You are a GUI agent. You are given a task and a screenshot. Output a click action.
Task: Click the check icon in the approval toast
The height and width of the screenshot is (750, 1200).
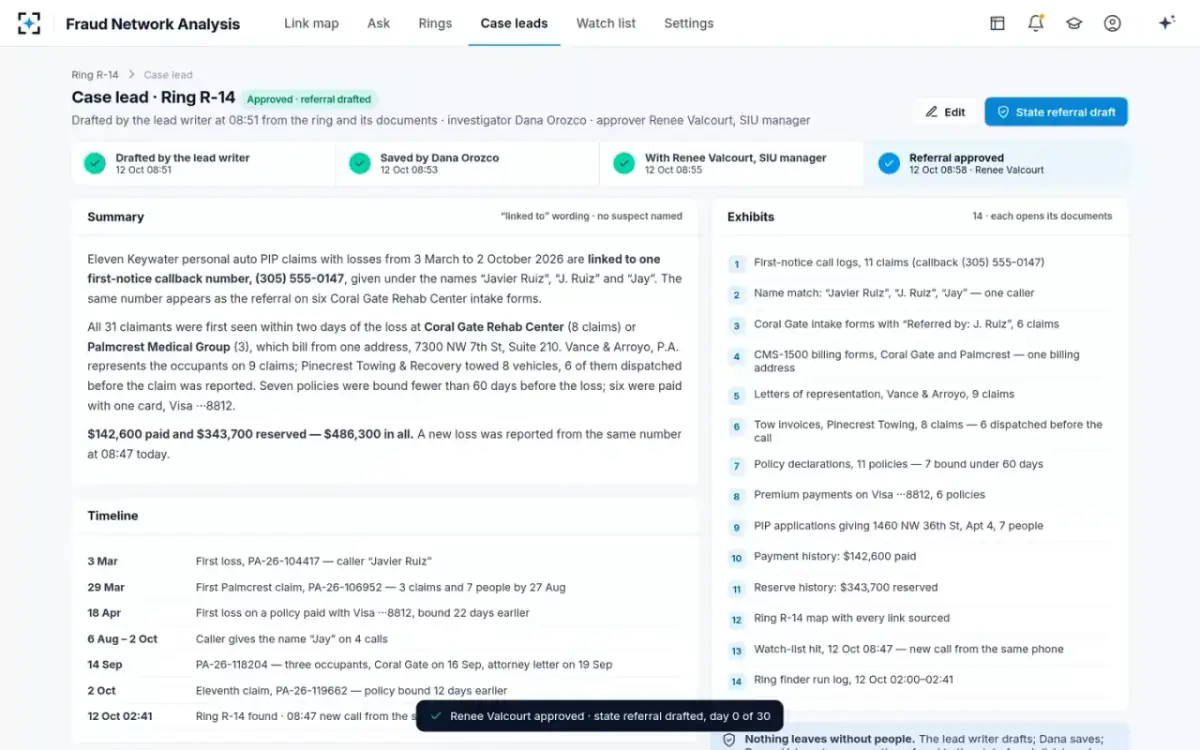coord(435,716)
